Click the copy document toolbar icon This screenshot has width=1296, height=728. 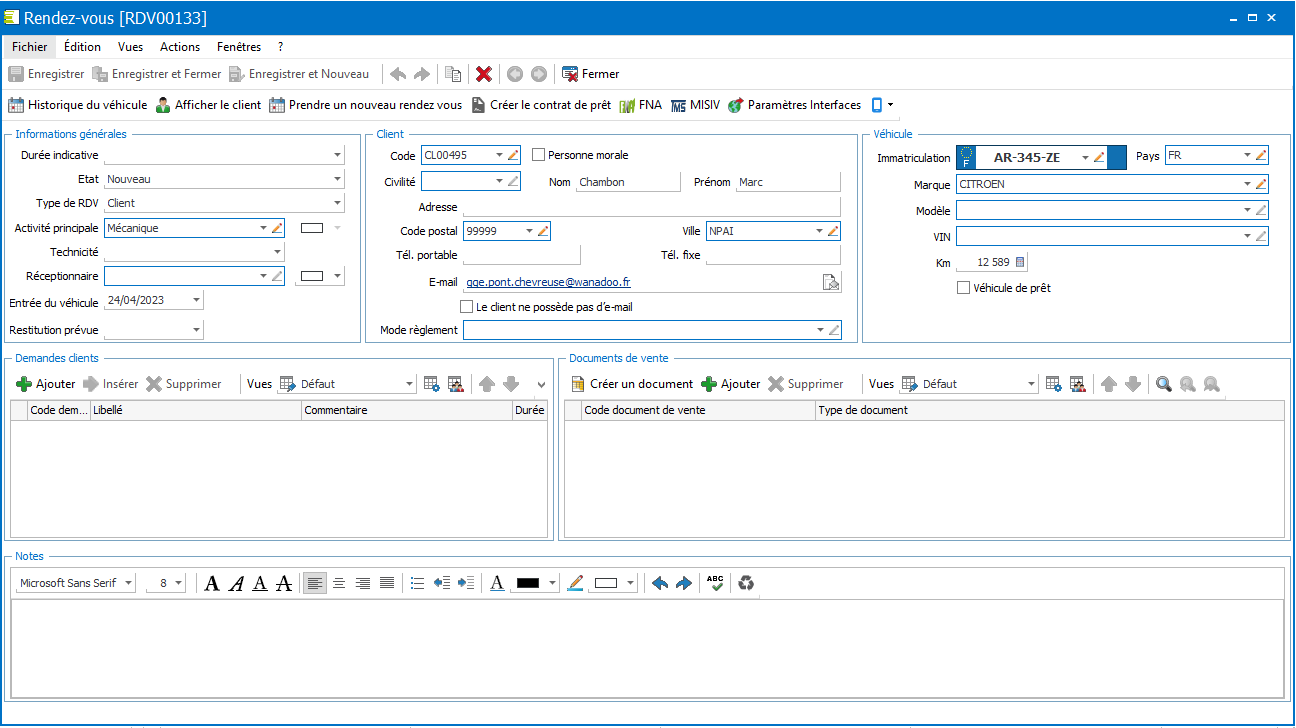(x=453, y=74)
